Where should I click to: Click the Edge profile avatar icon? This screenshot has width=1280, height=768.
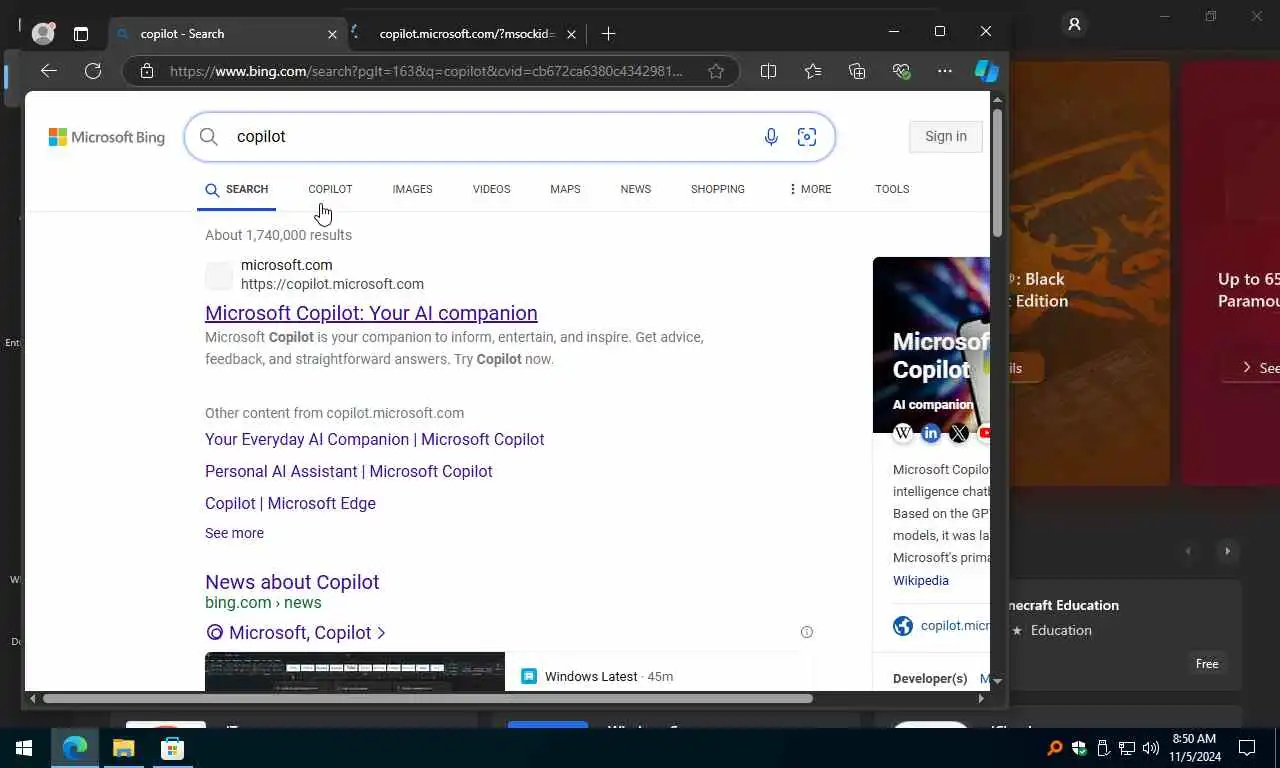tap(43, 33)
